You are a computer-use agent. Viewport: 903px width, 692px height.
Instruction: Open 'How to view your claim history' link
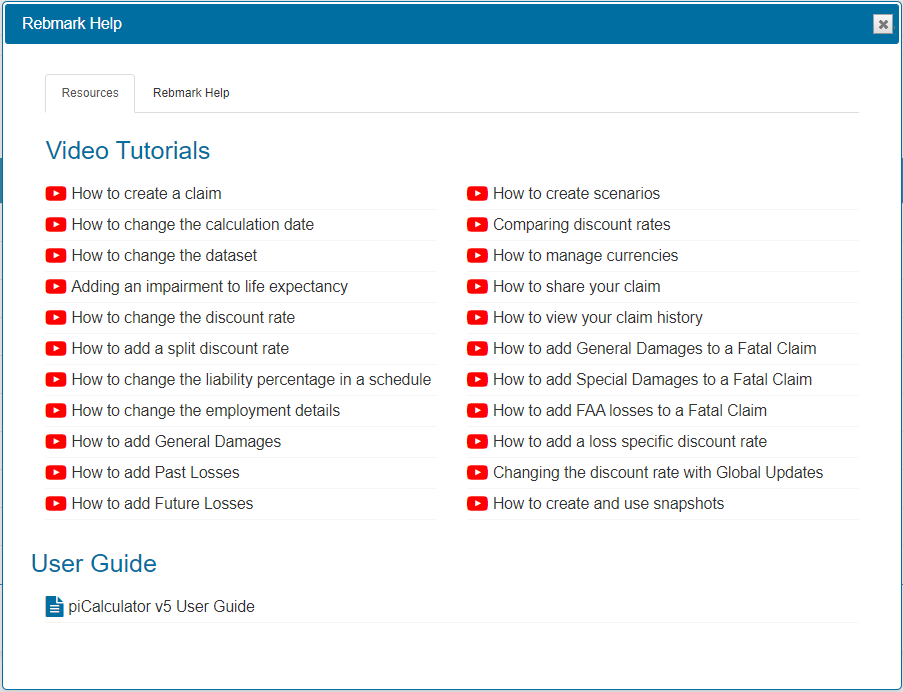pos(598,318)
